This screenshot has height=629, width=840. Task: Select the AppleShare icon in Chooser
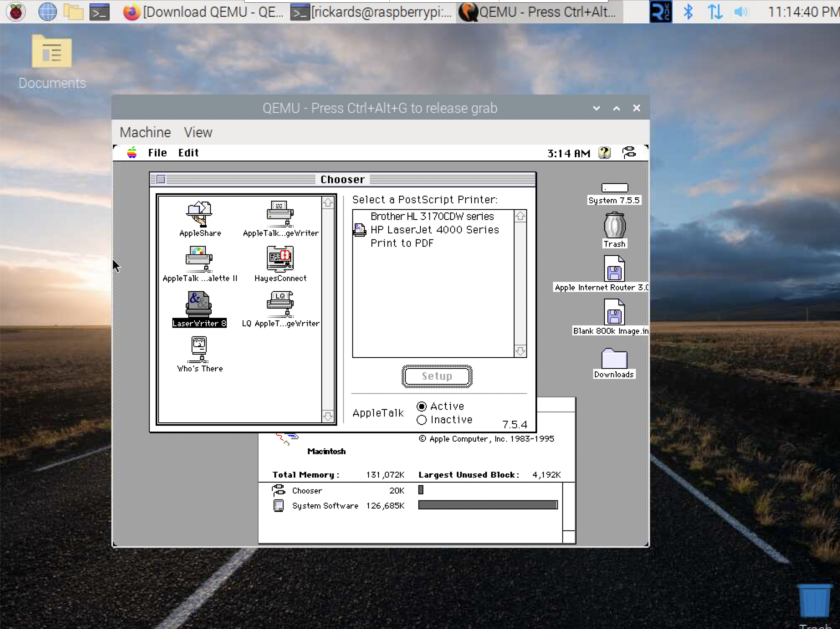point(200,214)
